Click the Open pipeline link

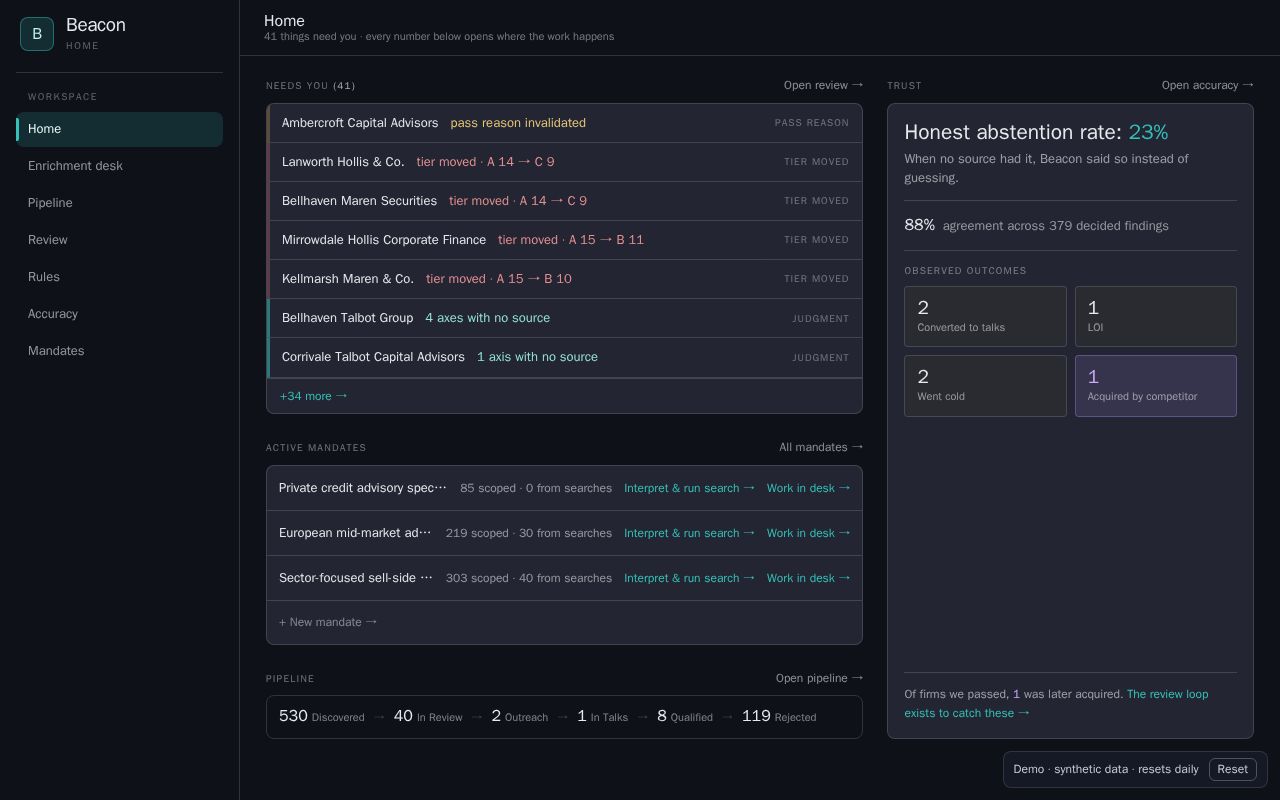coord(819,678)
